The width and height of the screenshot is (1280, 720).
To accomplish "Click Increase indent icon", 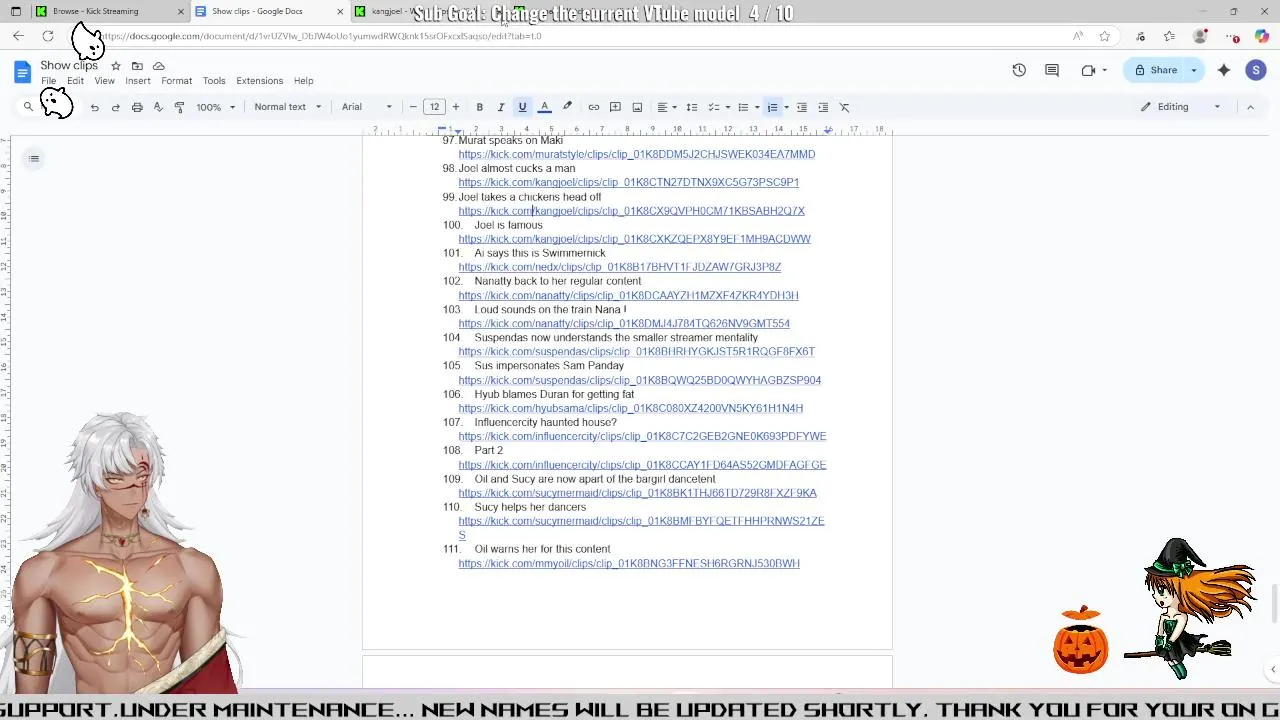I will click(823, 107).
